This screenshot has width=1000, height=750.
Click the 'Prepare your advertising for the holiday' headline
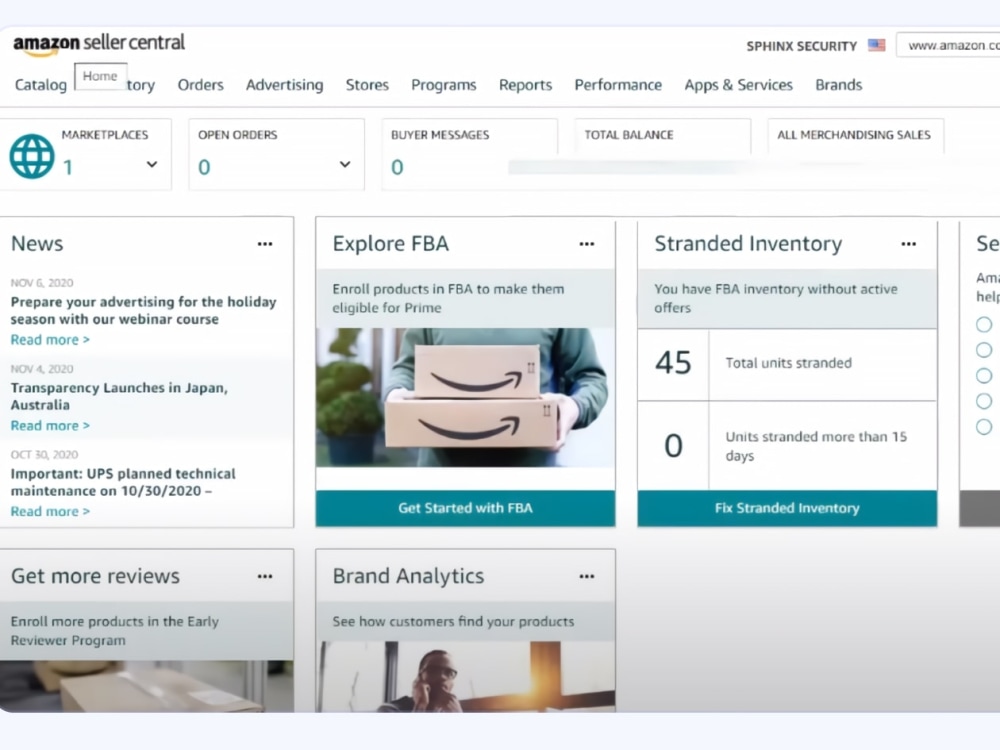pyautogui.click(x=143, y=311)
